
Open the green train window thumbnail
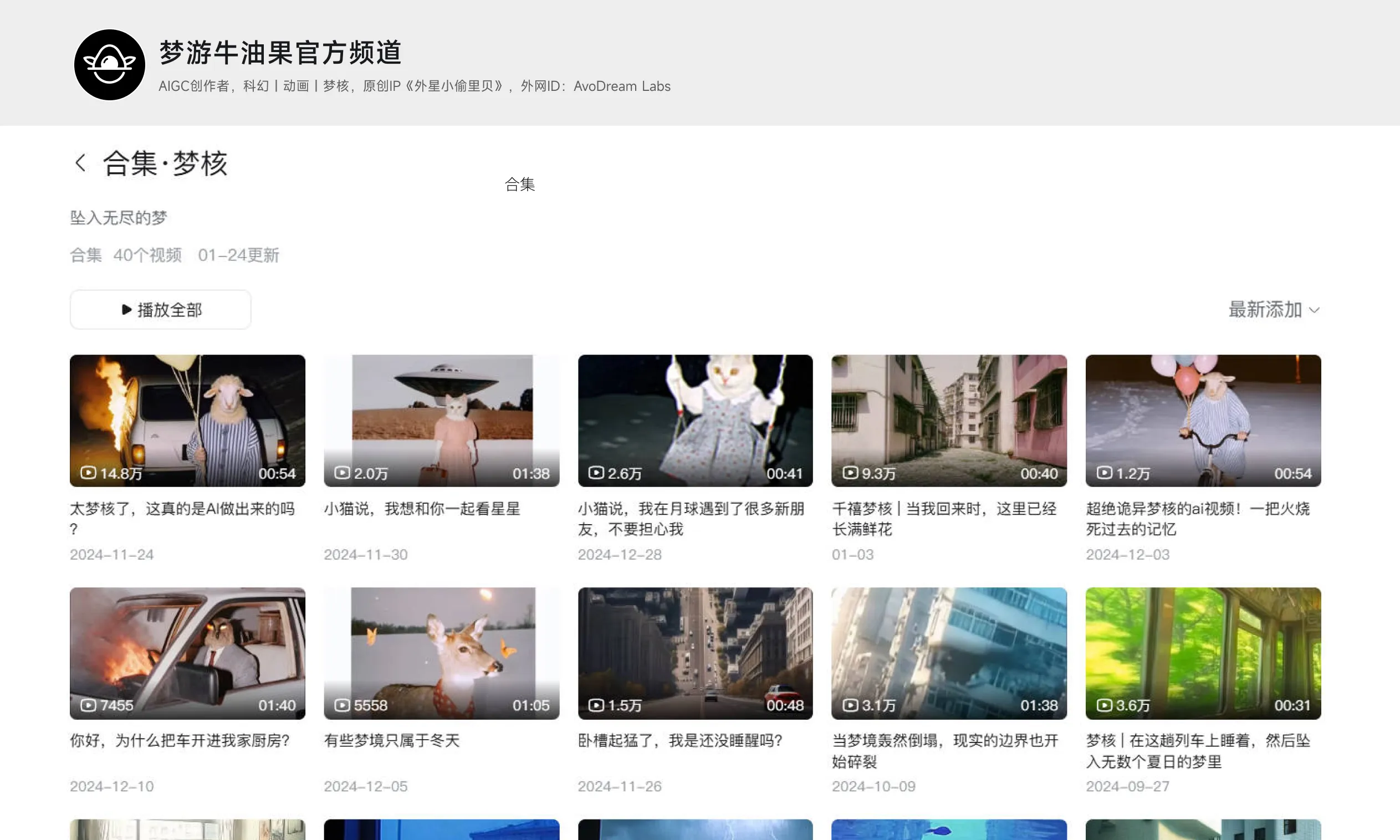click(1203, 653)
